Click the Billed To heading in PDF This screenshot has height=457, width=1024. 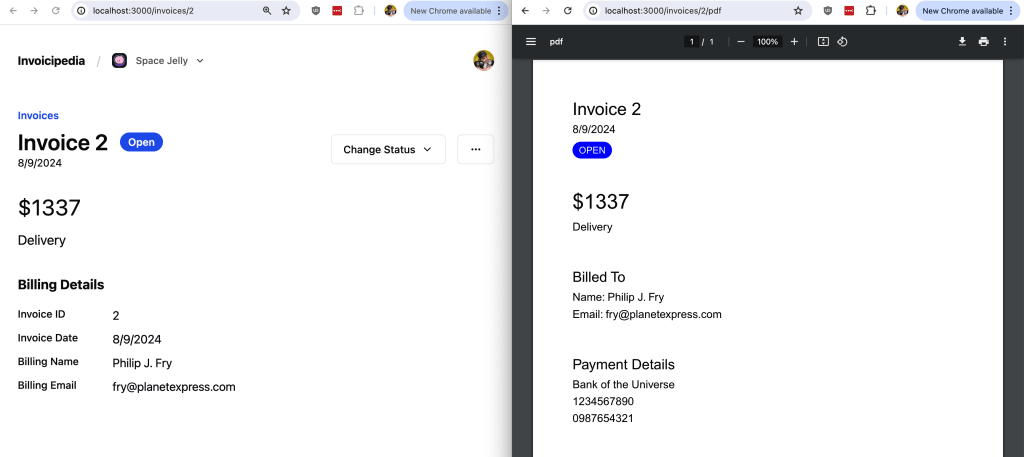(x=599, y=277)
